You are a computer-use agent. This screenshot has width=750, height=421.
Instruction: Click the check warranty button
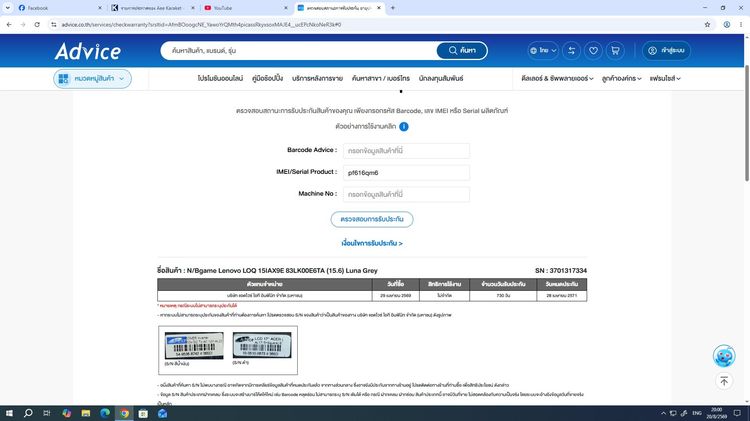372,219
